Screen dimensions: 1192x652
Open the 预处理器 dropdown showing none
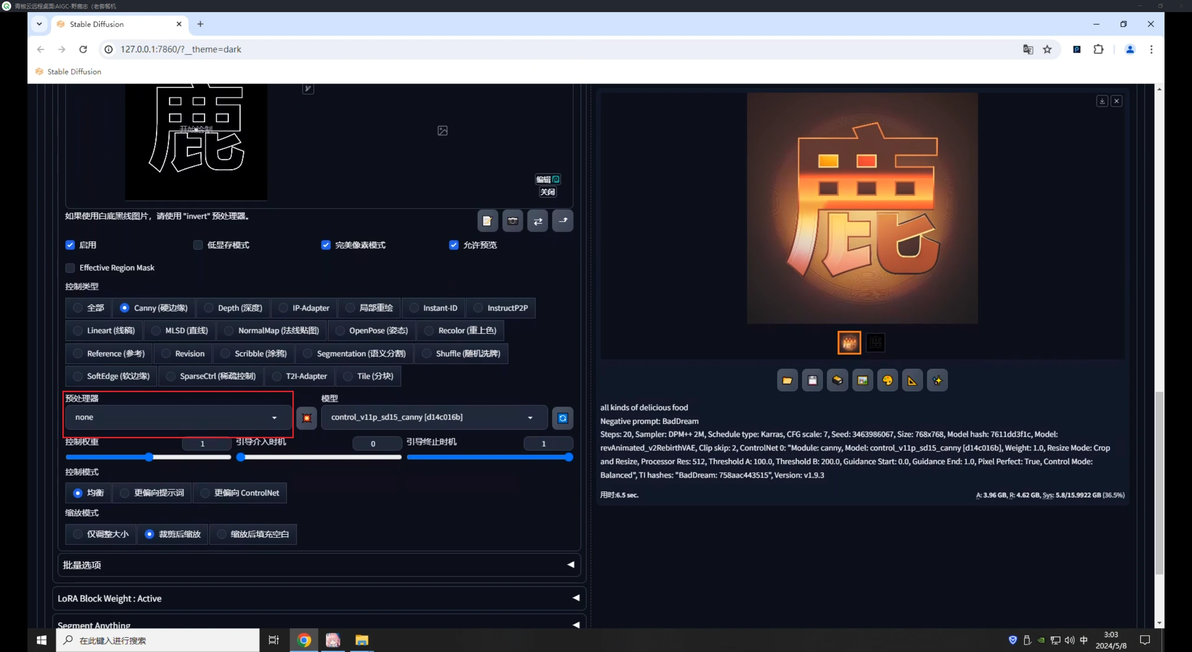pos(177,417)
